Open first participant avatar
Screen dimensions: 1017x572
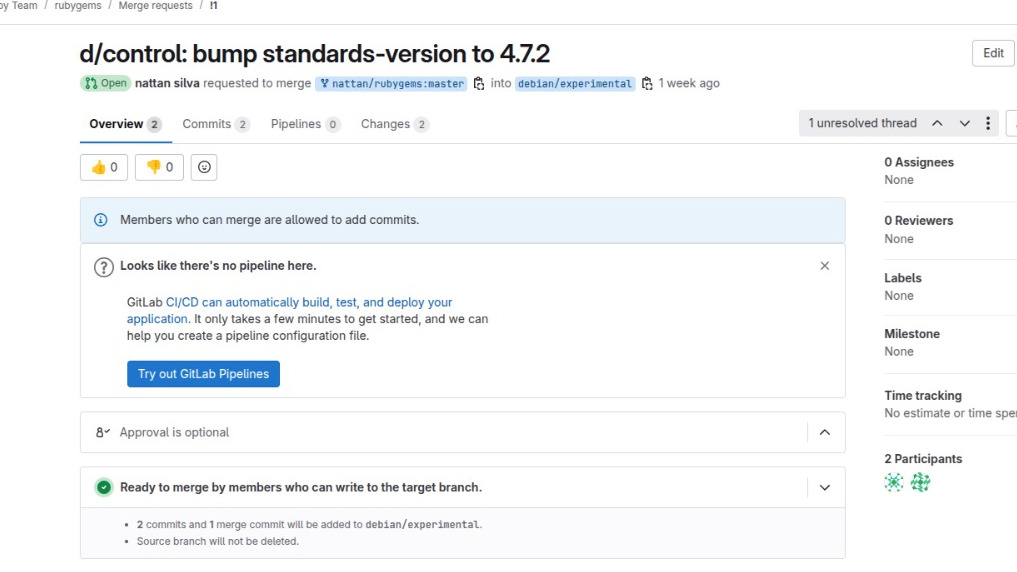pos(894,482)
